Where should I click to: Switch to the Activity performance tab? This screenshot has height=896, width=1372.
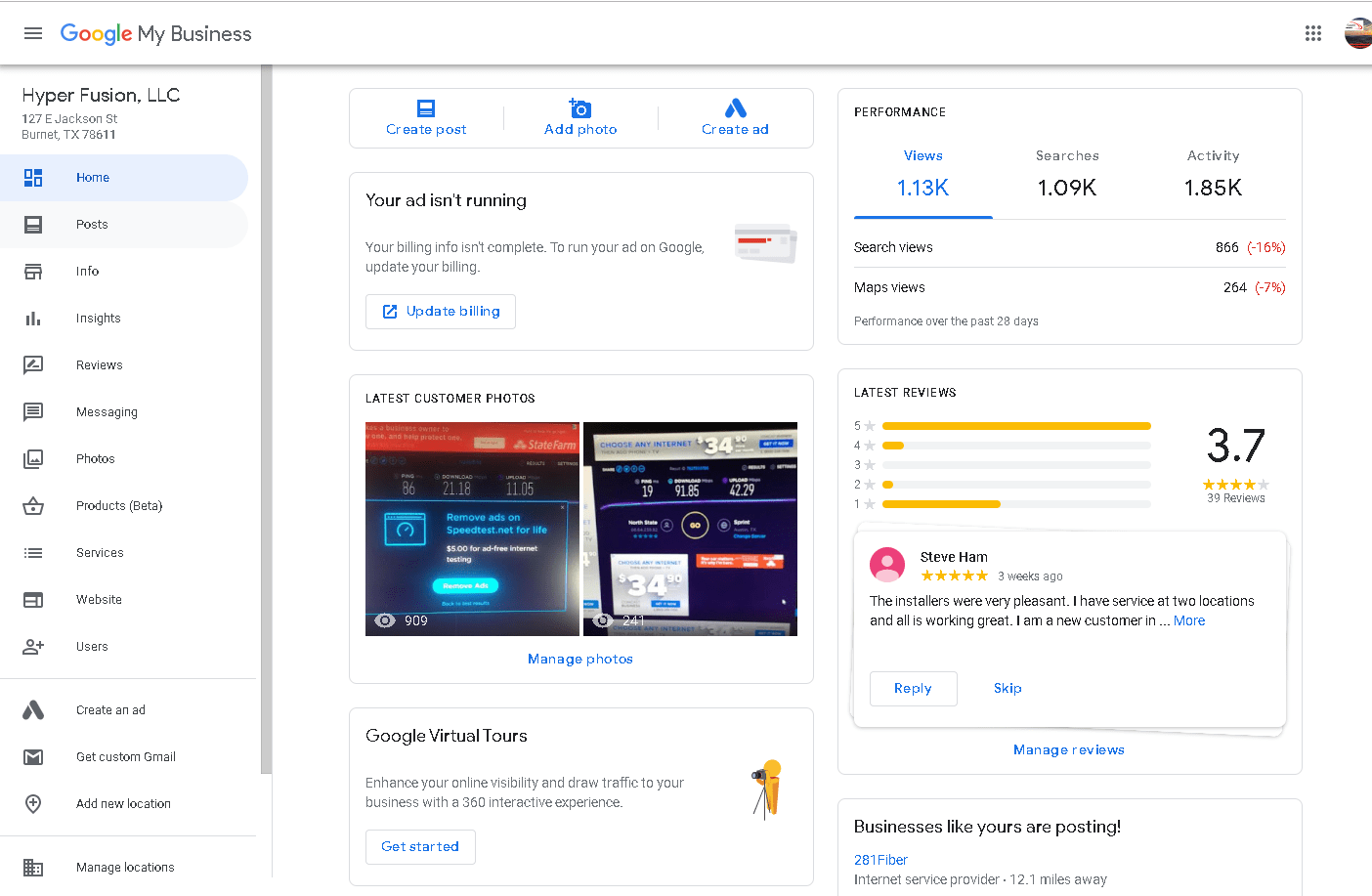[x=1213, y=174]
